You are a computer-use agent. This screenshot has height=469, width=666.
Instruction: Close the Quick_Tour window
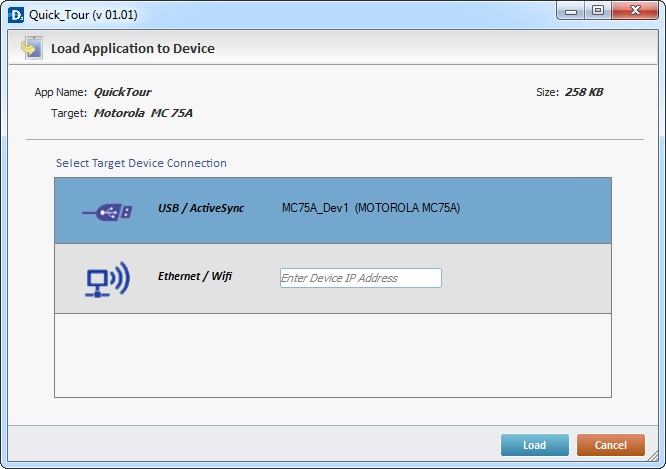[635, 11]
